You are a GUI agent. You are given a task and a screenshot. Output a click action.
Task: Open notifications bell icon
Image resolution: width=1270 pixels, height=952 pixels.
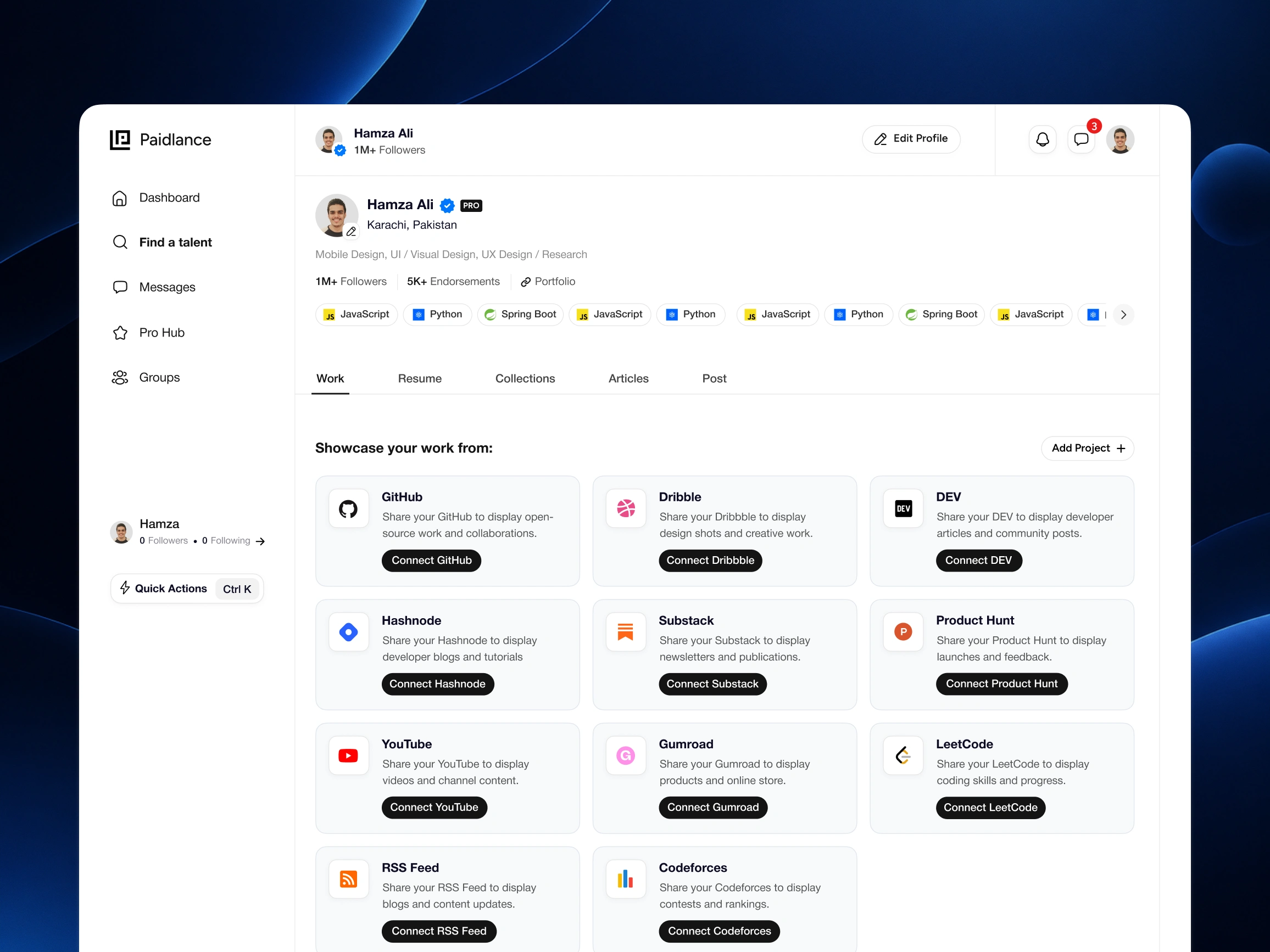[1042, 139]
